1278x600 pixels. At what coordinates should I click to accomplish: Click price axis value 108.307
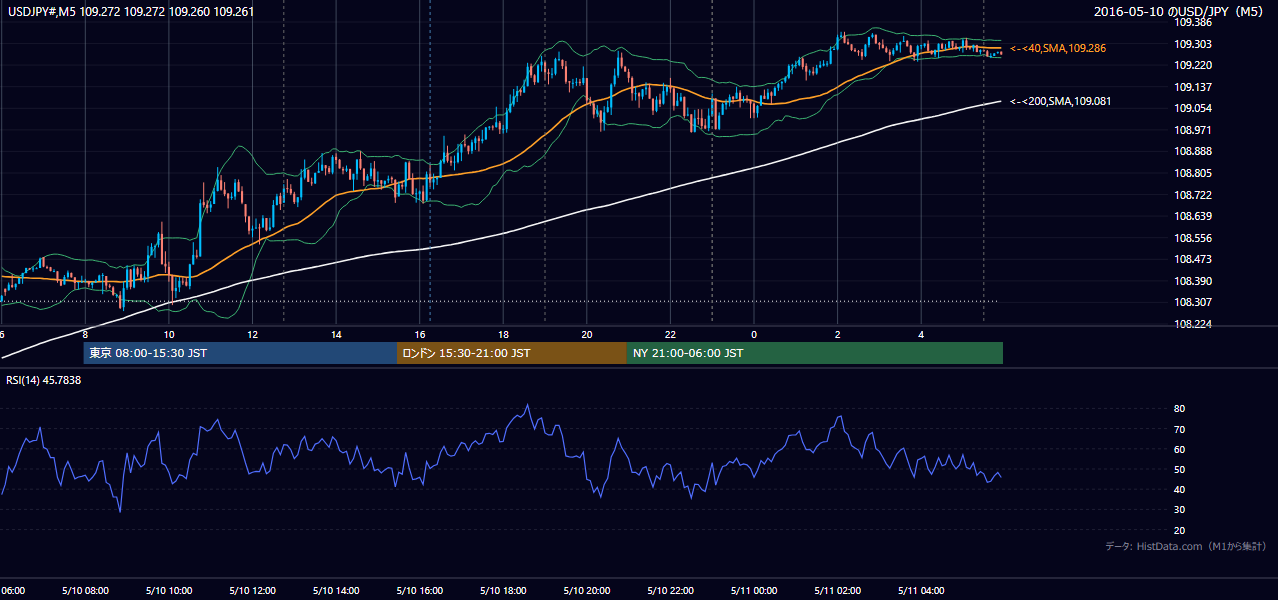pos(1193,303)
